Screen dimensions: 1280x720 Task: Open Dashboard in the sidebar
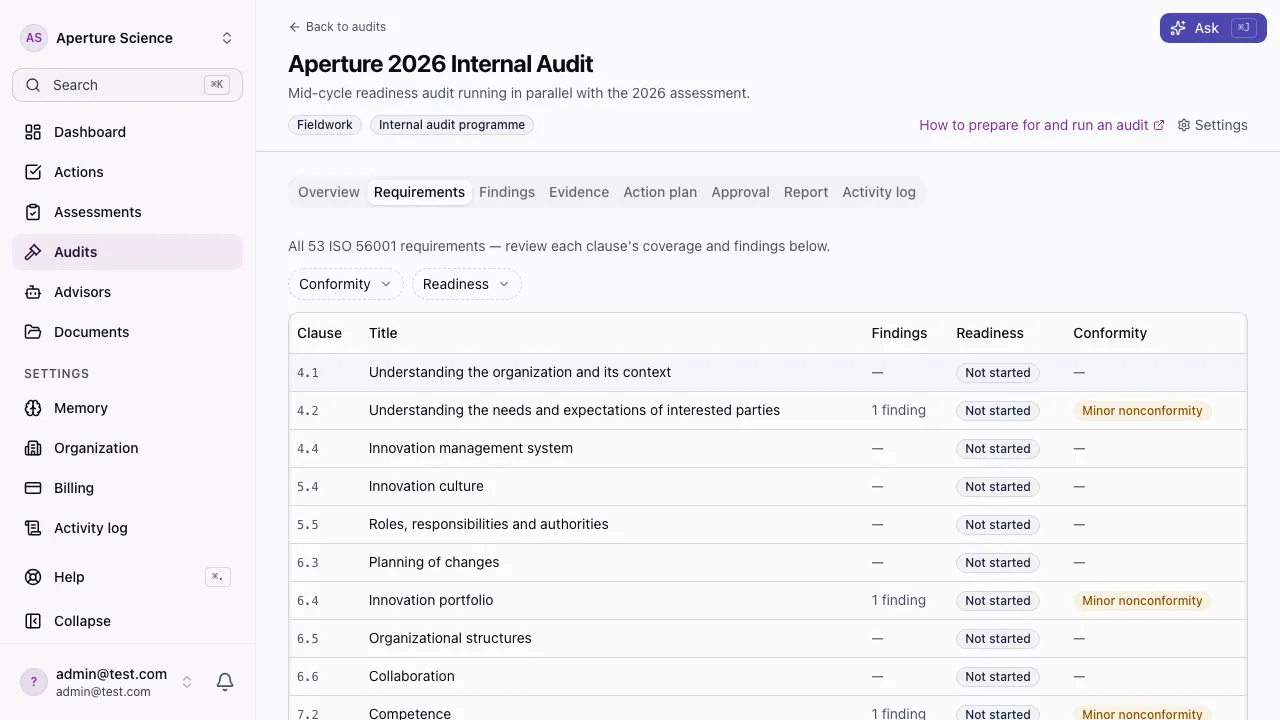[x=128, y=132]
